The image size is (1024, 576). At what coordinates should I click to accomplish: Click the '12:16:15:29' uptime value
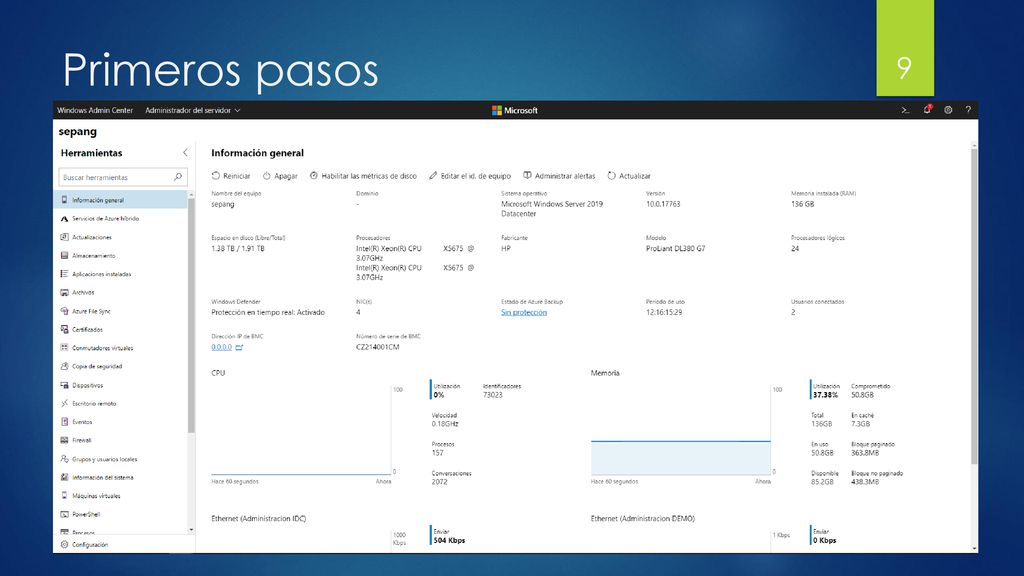pos(664,312)
